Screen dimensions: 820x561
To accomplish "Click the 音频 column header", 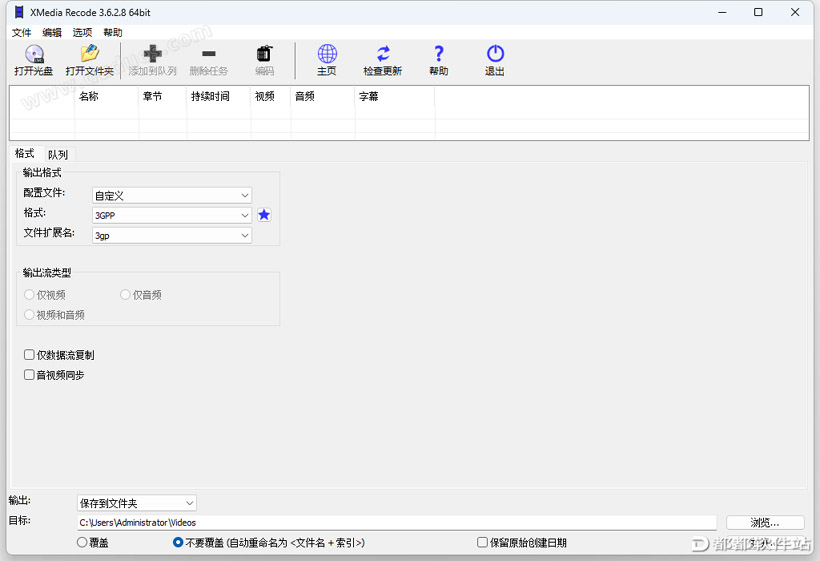I will coord(323,96).
